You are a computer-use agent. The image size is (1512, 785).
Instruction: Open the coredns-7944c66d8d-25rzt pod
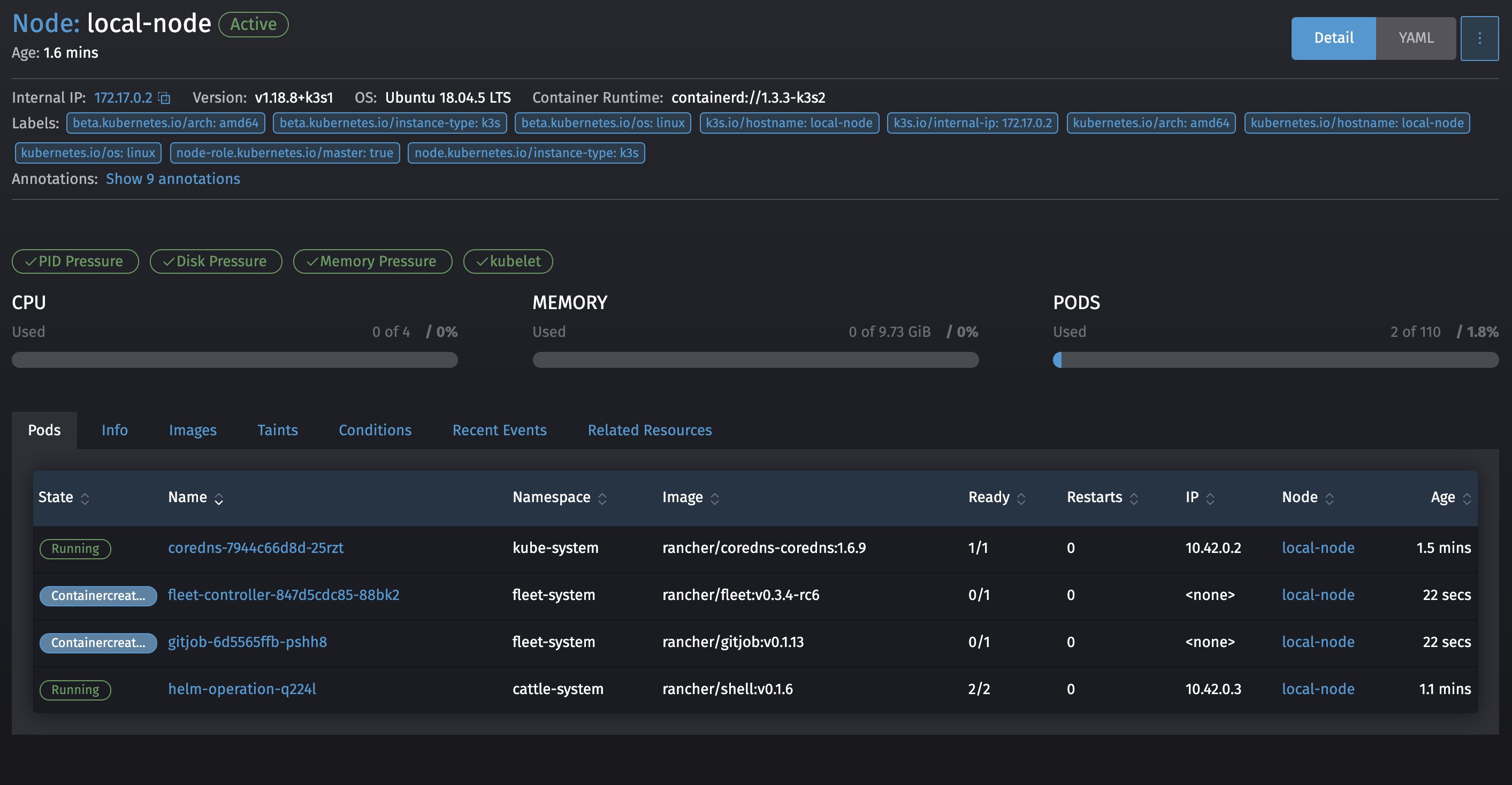256,548
